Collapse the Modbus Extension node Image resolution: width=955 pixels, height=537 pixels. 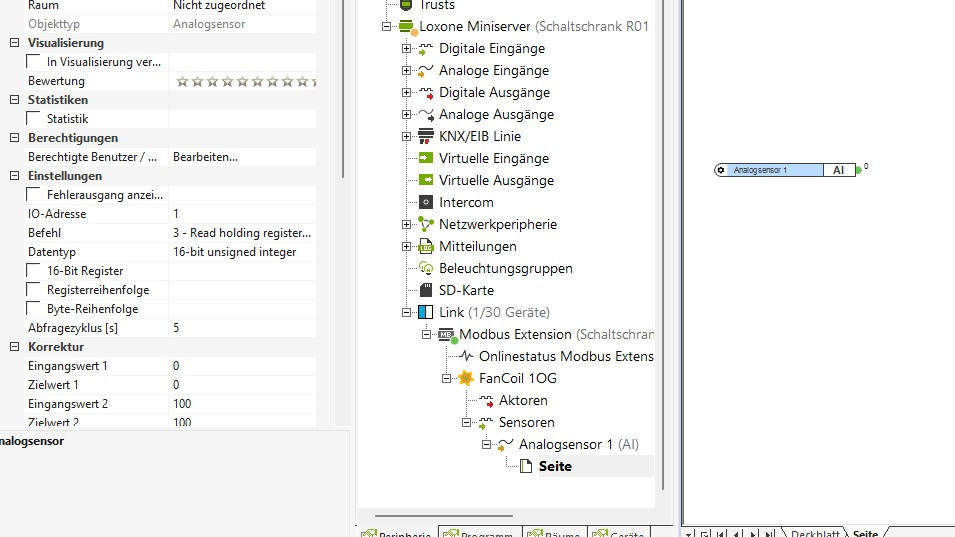[426, 334]
